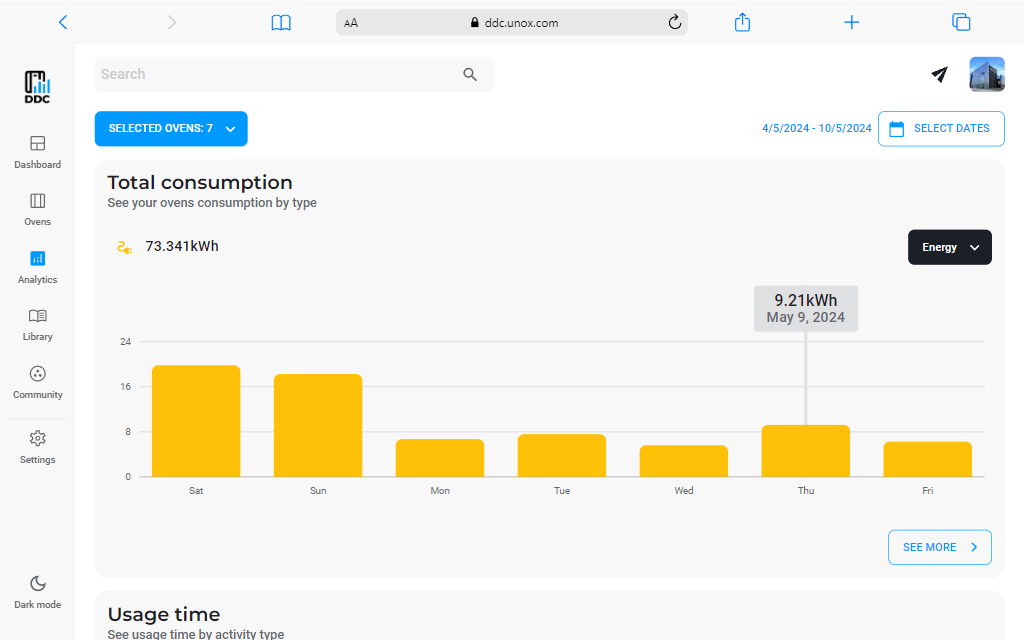Open the Community section

pyautogui.click(x=37, y=382)
